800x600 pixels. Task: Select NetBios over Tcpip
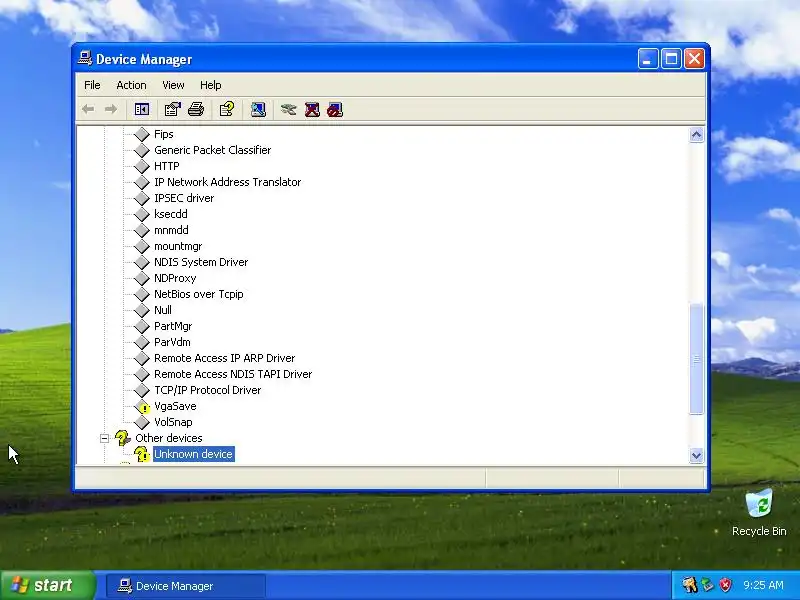click(198, 294)
